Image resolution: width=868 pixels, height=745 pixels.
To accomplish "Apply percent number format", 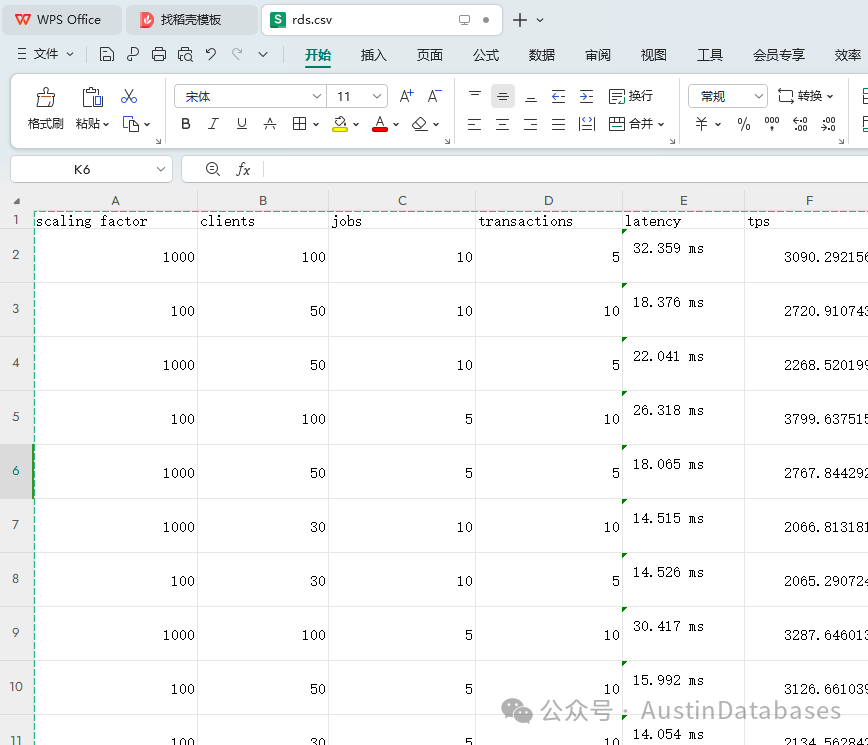I will click(744, 124).
